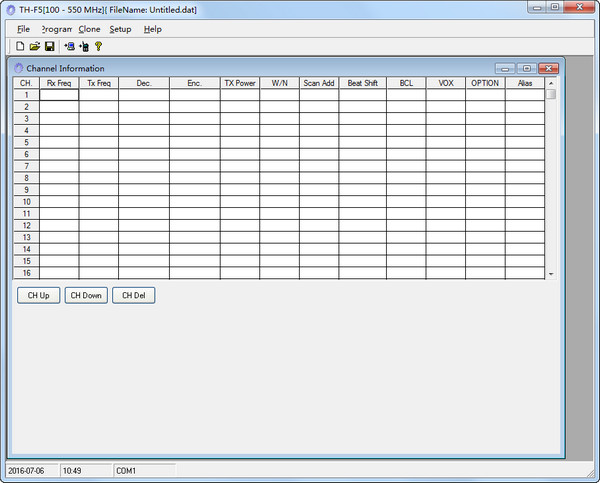
Task: Maximize the Channel Information child window
Action: [527, 69]
